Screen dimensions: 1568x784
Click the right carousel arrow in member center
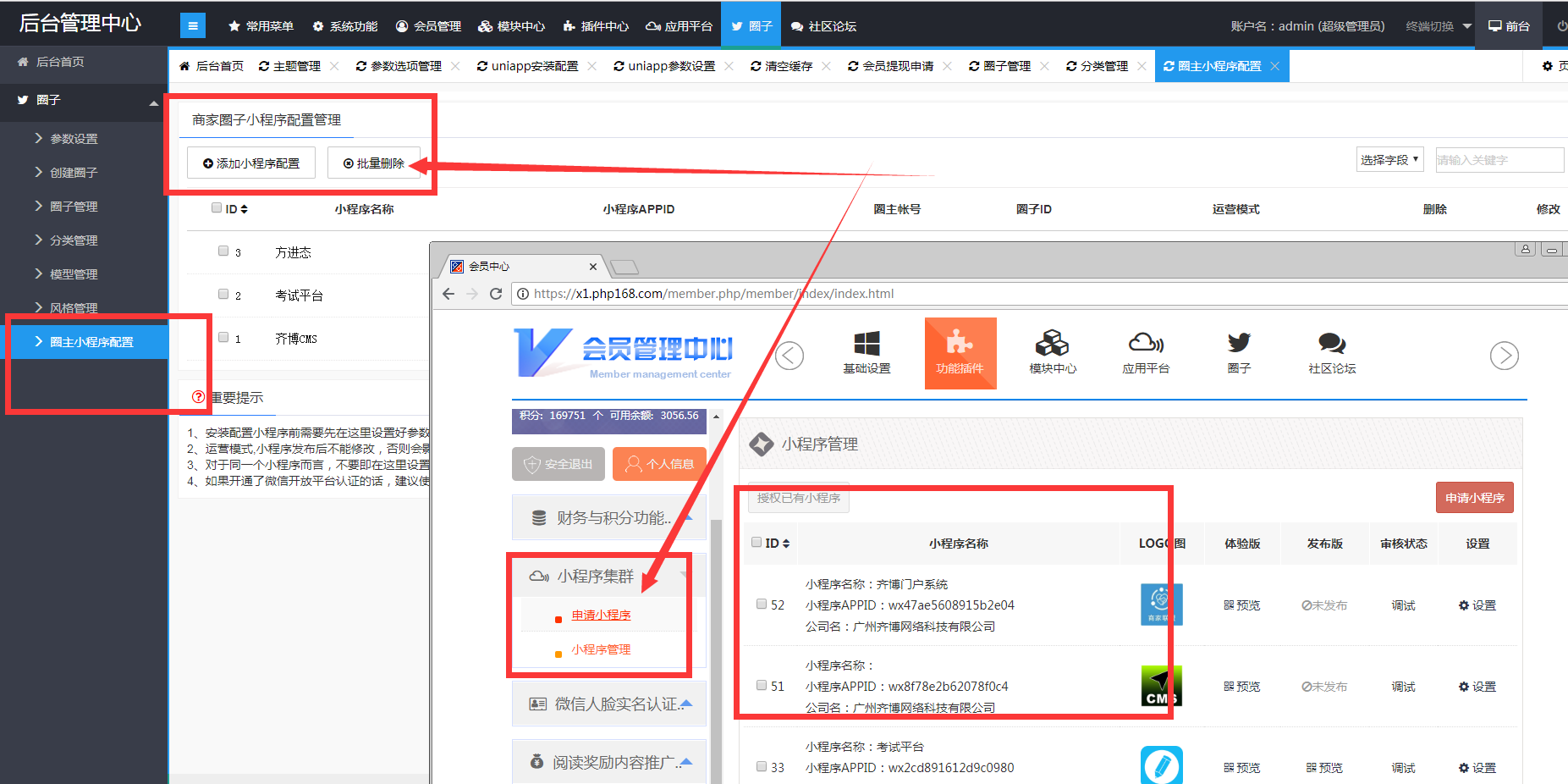click(x=1504, y=356)
